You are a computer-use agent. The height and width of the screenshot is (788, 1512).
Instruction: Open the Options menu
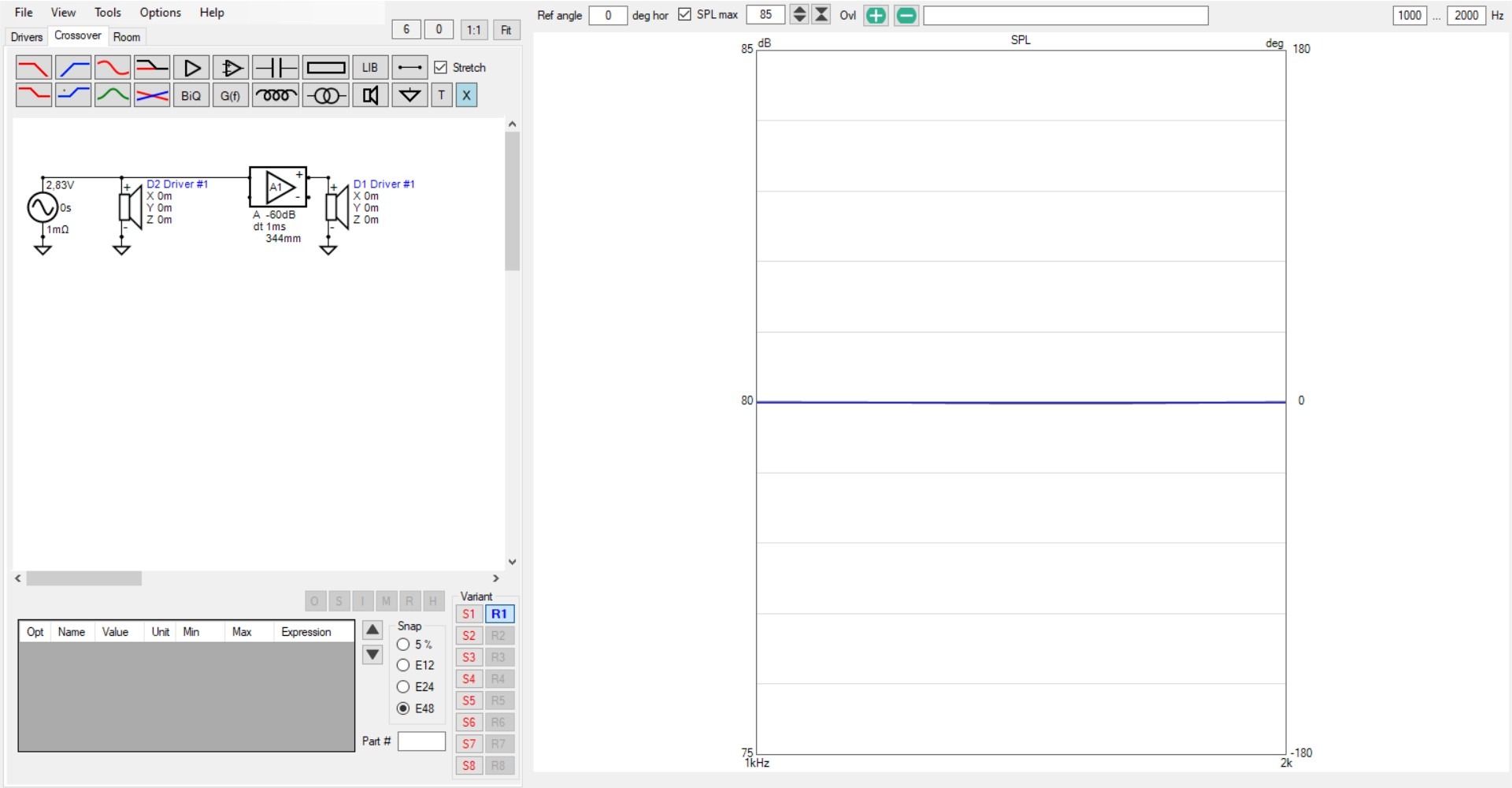pos(161,13)
